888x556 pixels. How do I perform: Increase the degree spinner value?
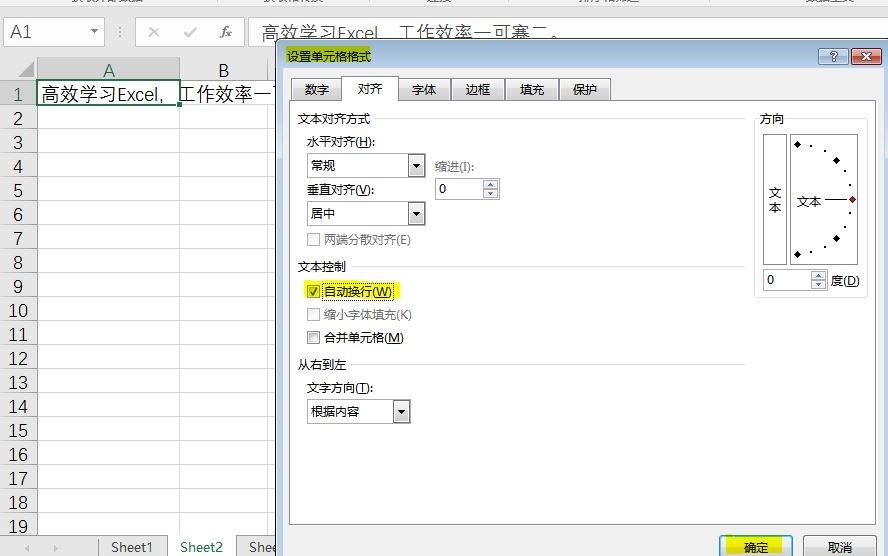tap(818, 276)
